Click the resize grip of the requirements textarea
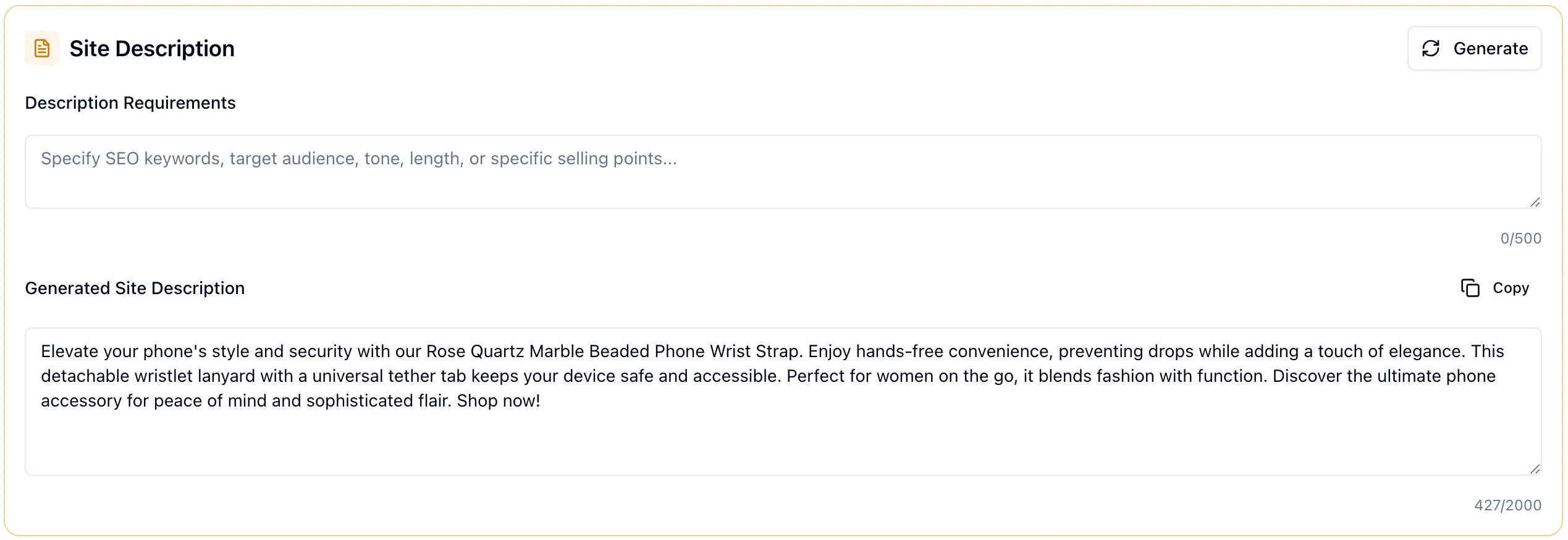This screenshot has height=540, width=1568. coord(1535,201)
